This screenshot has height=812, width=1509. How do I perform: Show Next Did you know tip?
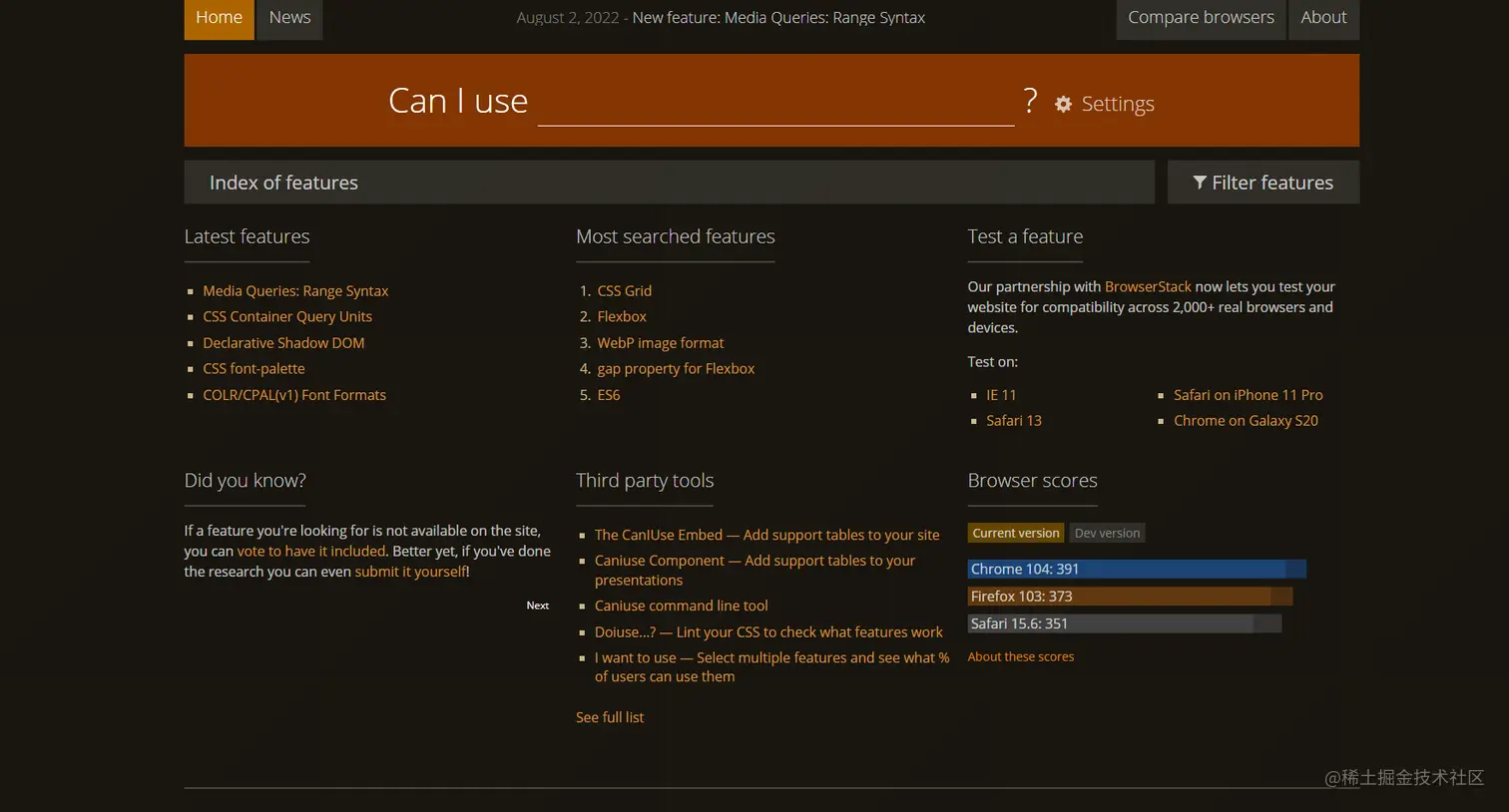pyautogui.click(x=538, y=606)
